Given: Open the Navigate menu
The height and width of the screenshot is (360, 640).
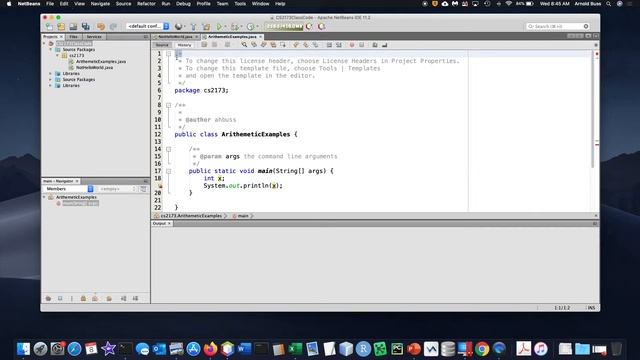Looking at the screenshot, I should tap(100, 4).
